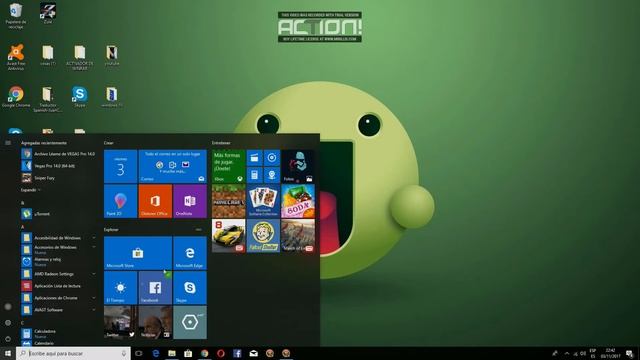Open Google Chrome on the taskbar
640x360 pixels.
(204, 353)
